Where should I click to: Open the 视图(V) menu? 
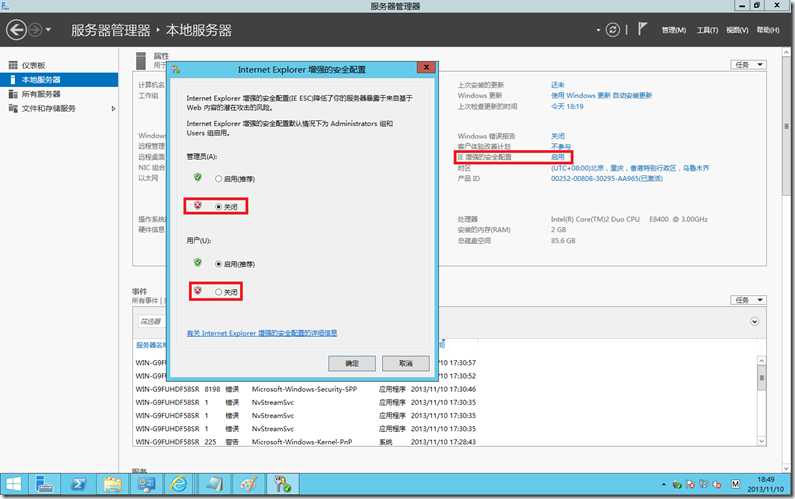coord(737,30)
